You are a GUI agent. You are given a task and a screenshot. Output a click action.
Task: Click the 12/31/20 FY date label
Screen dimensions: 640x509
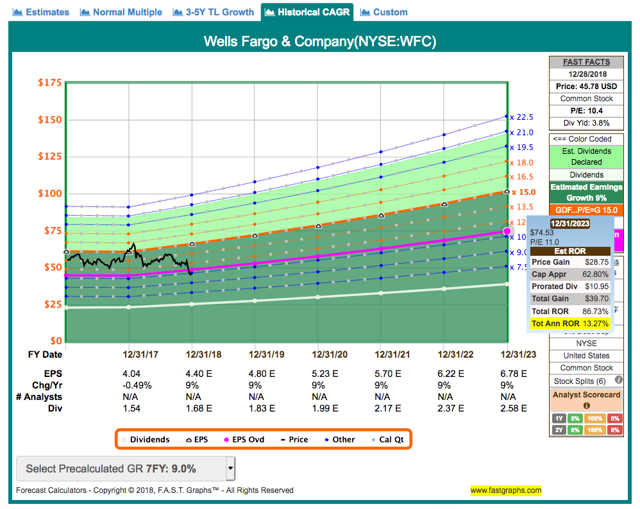(x=329, y=355)
